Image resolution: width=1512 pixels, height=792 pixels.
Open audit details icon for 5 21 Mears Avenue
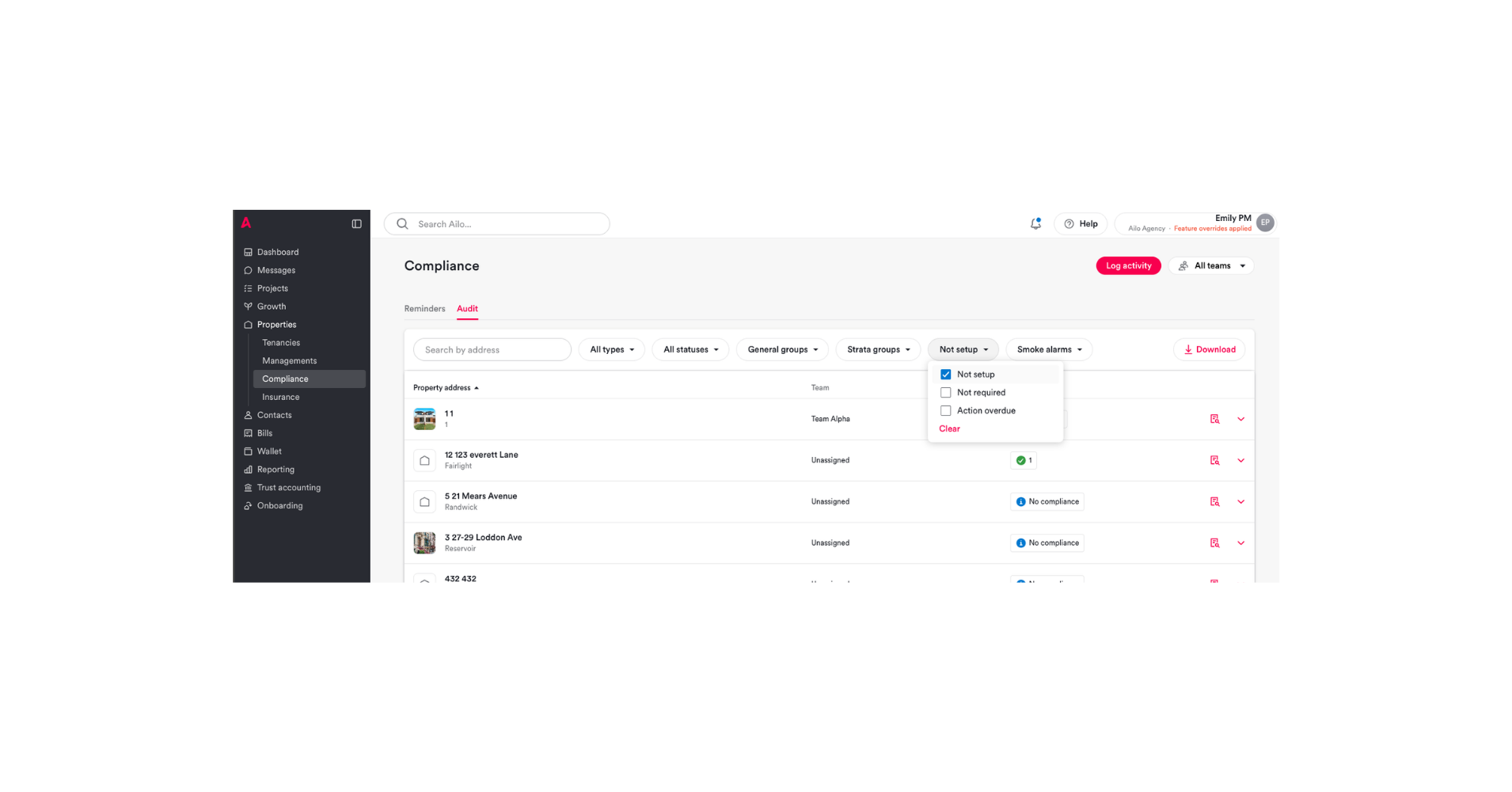click(x=1215, y=501)
